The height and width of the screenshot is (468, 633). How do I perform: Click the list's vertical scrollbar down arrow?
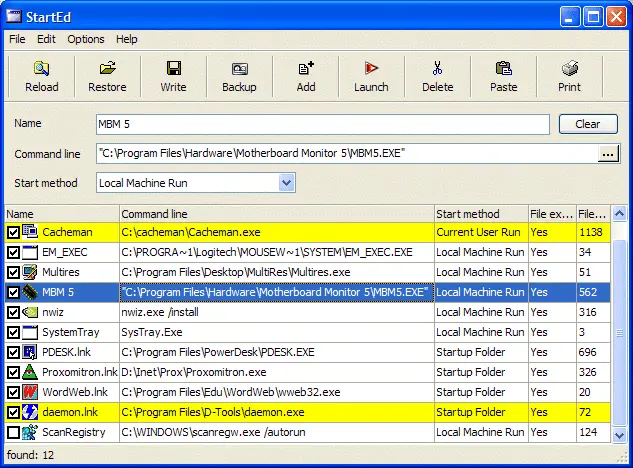(x=619, y=434)
